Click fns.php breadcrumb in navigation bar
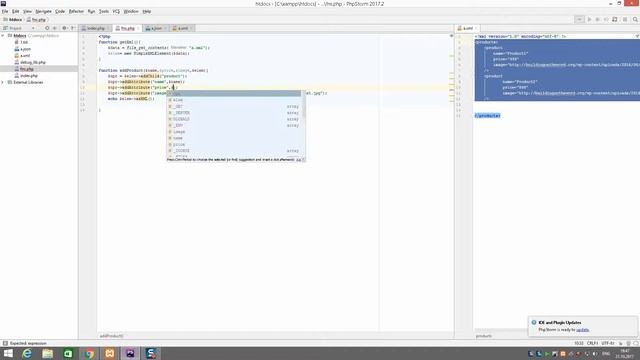This screenshot has height=360, width=640. coord(36,19)
